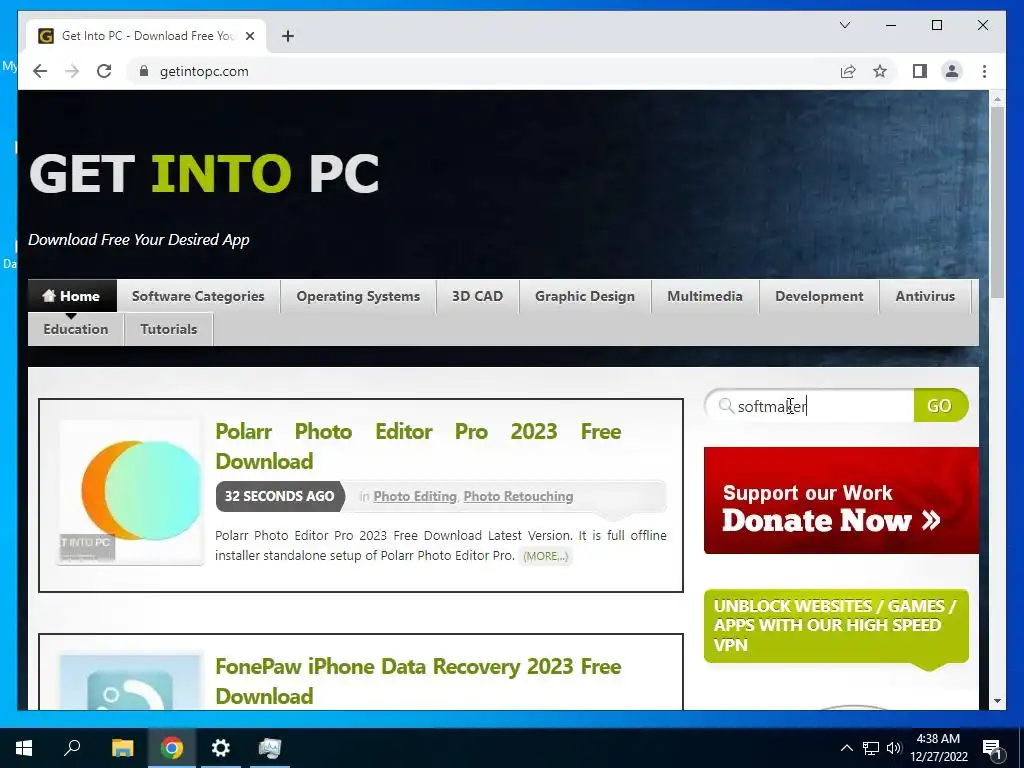Open the monitor app taskbar icon
The image size is (1024, 768).
coord(270,748)
